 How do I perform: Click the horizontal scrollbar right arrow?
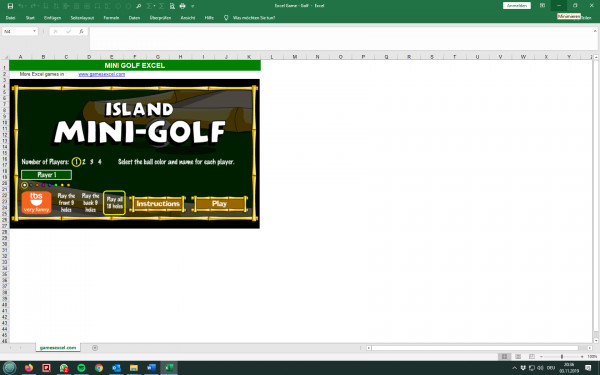point(589,348)
